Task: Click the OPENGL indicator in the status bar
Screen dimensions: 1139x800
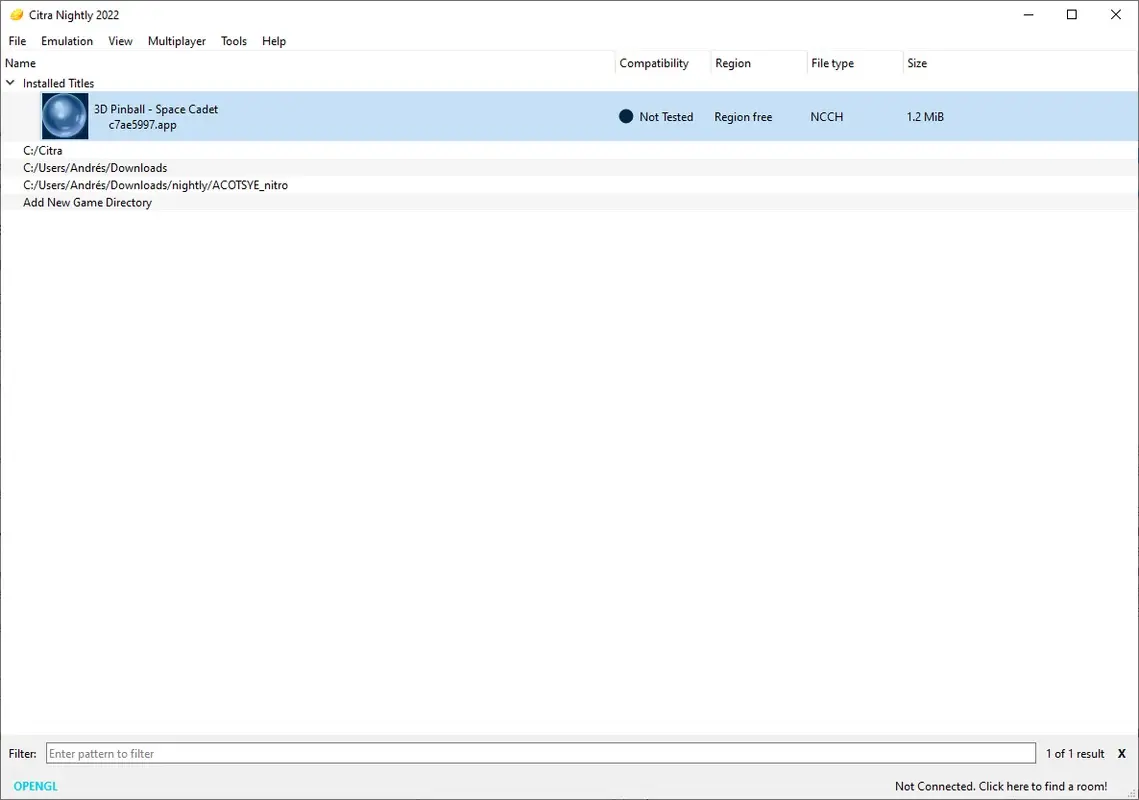Action: (34, 786)
